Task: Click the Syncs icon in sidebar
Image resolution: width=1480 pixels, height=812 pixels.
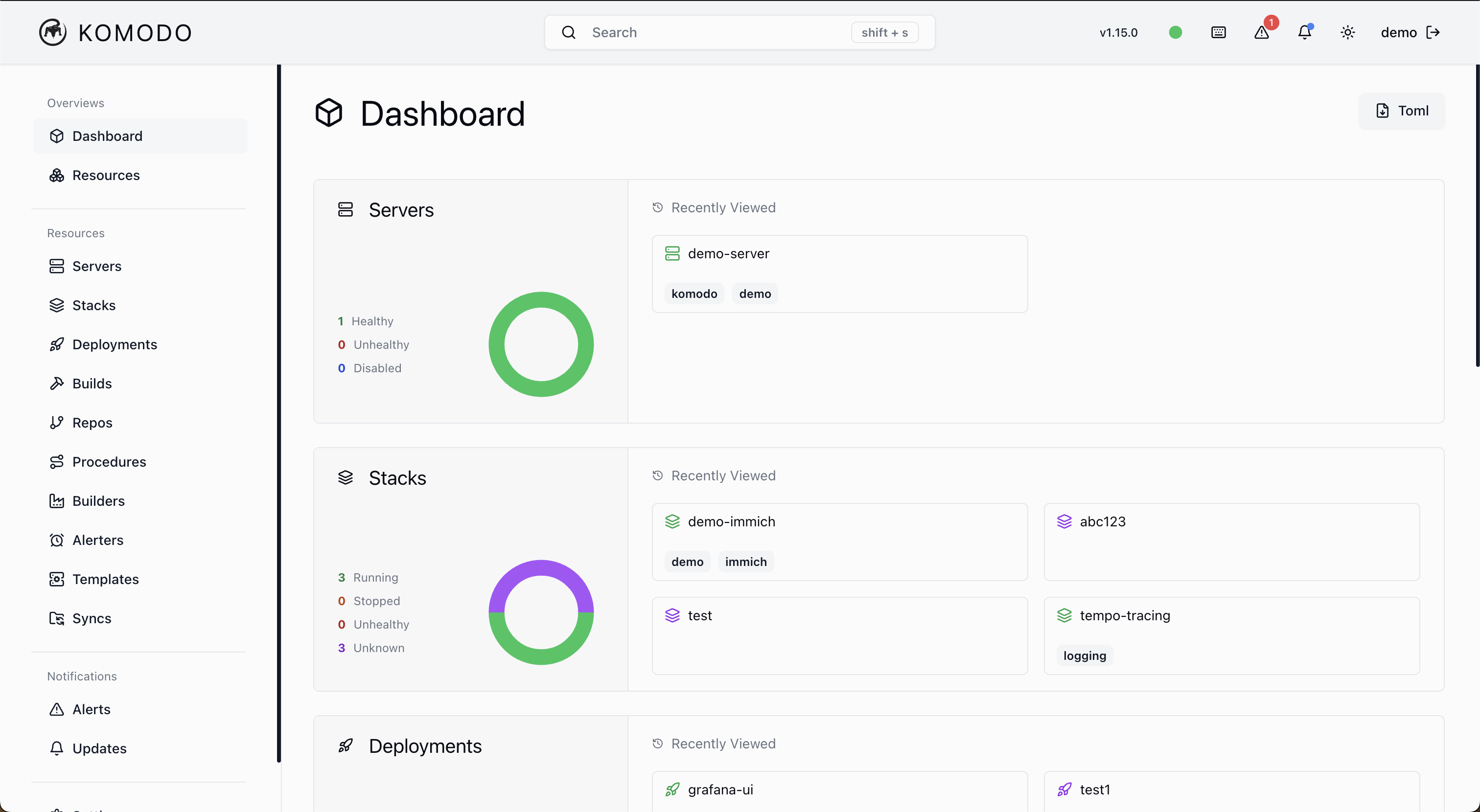Action: [x=56, y=618]
